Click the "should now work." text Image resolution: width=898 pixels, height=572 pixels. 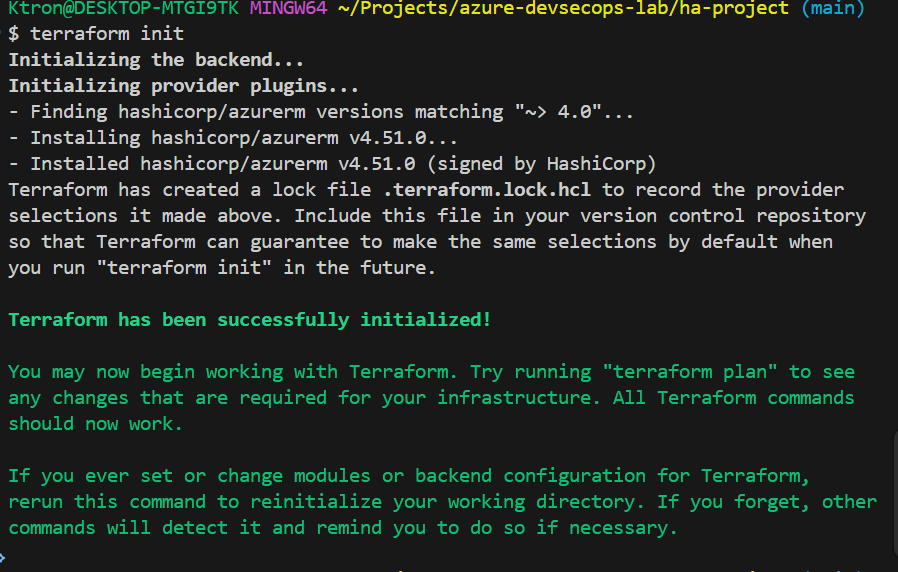click(x=96, y=424)
